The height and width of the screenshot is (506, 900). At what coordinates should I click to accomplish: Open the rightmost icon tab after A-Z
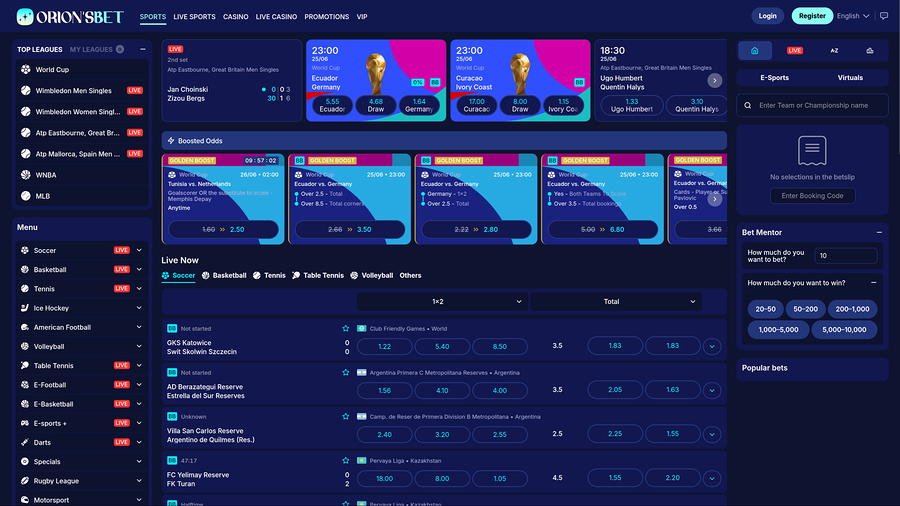870,50
